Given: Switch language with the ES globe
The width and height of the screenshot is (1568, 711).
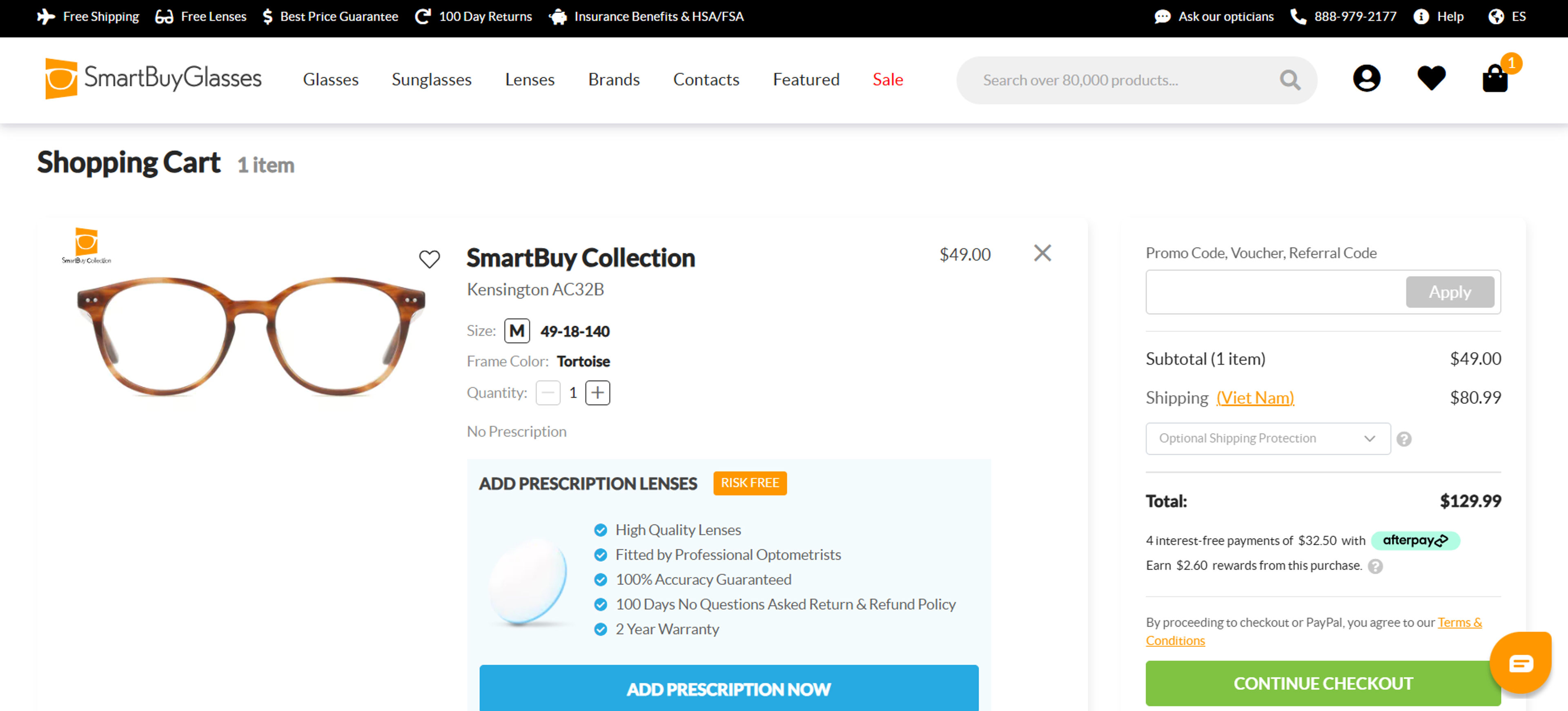Looking at the screenshot, I should pos(1506,16).
